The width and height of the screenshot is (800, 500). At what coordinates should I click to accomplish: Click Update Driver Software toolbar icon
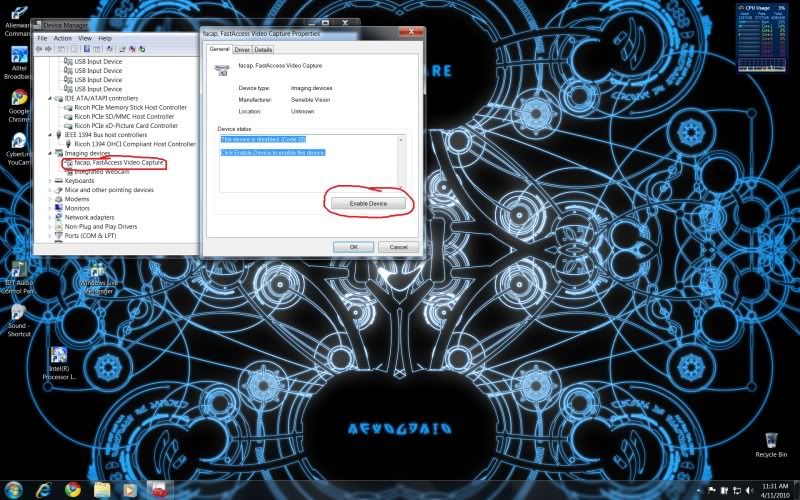click(122, 49)
